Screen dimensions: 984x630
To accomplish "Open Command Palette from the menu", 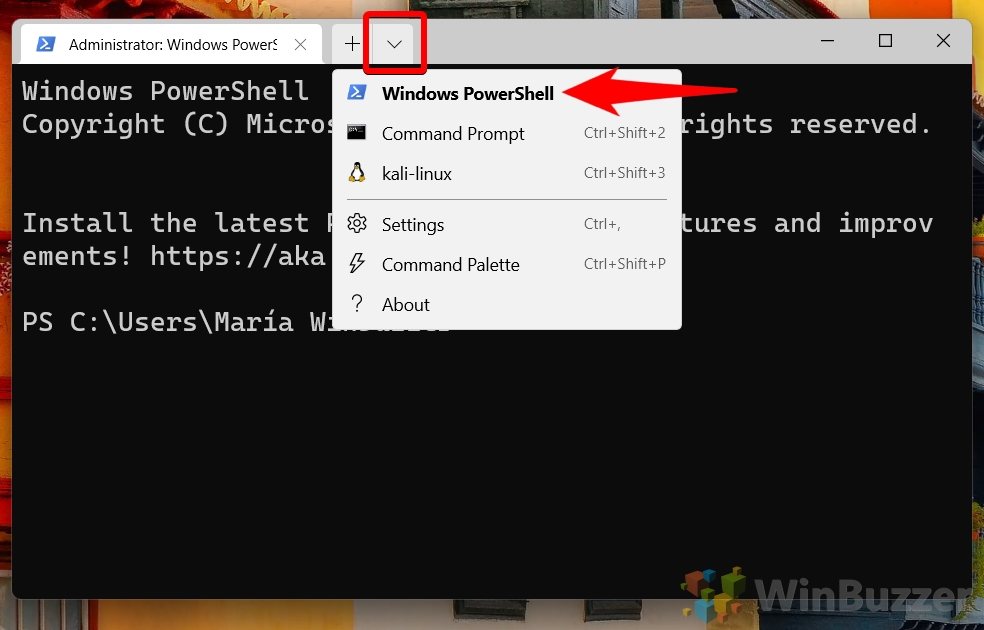I will (x=506, y=265).
